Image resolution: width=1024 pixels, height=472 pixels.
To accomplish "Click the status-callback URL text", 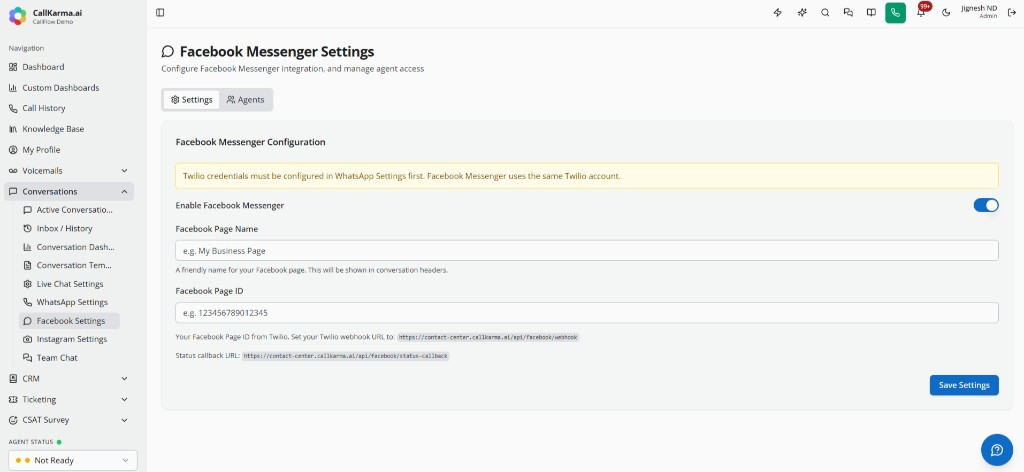I will (345, 356).
